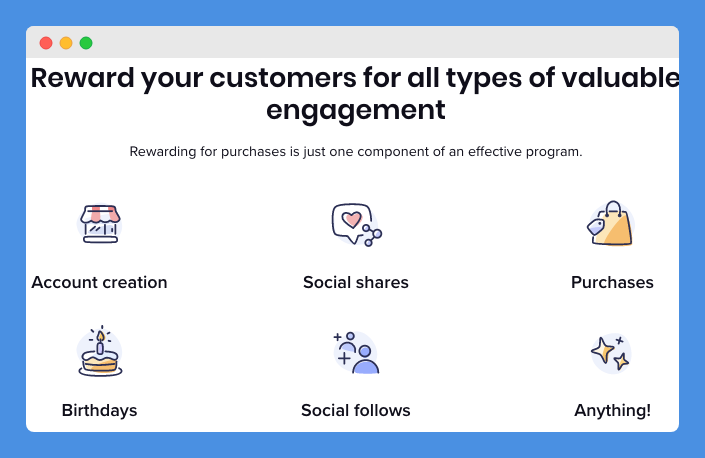Open the Birthdays label
The width and height of the screenshot is (705, 458).
pyautogui.click(x=99, y=411)
